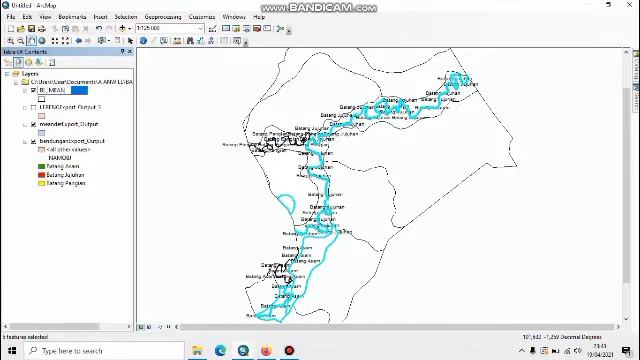Collapse the bendunganExport_Output layer legend
The image size is (640, 360).
click(25, 142)
